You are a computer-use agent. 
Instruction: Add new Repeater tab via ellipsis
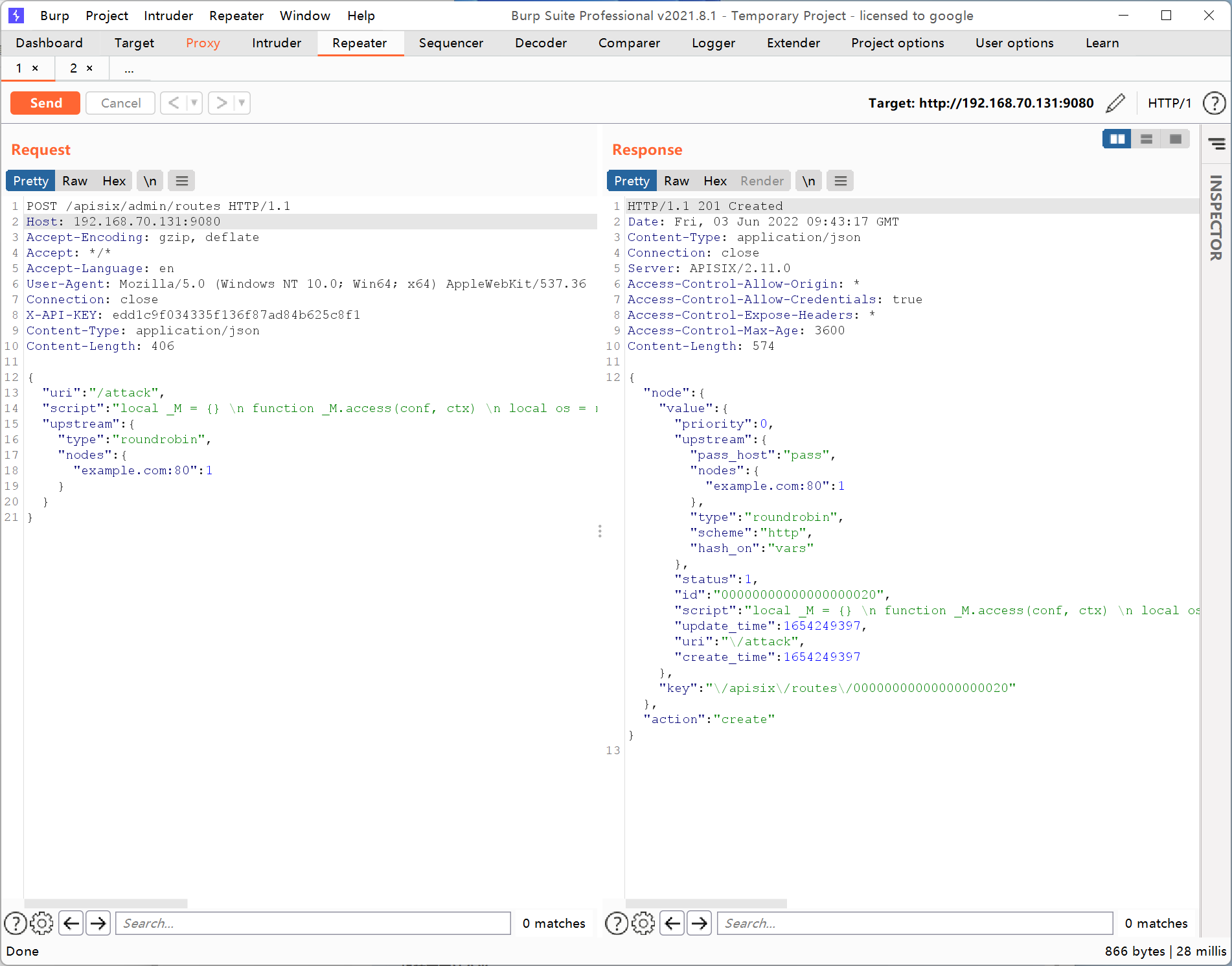[129, 69]
